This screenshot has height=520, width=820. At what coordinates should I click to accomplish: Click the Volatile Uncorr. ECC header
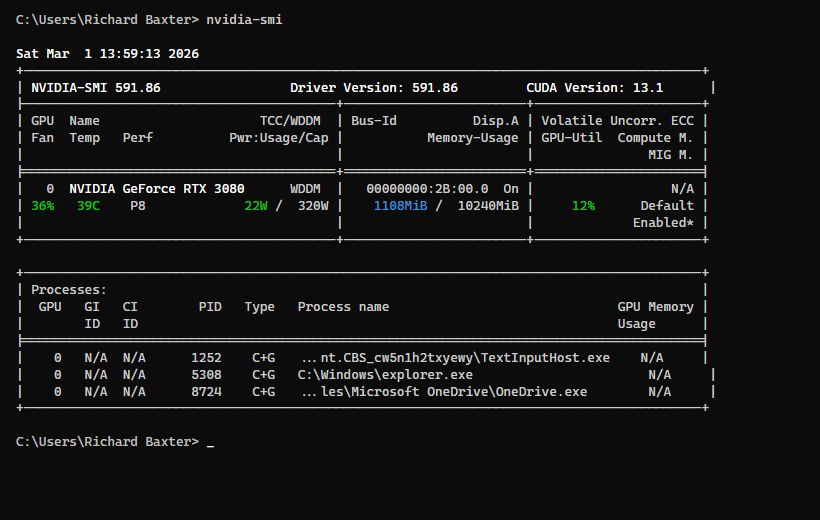(x=618, y=121)
